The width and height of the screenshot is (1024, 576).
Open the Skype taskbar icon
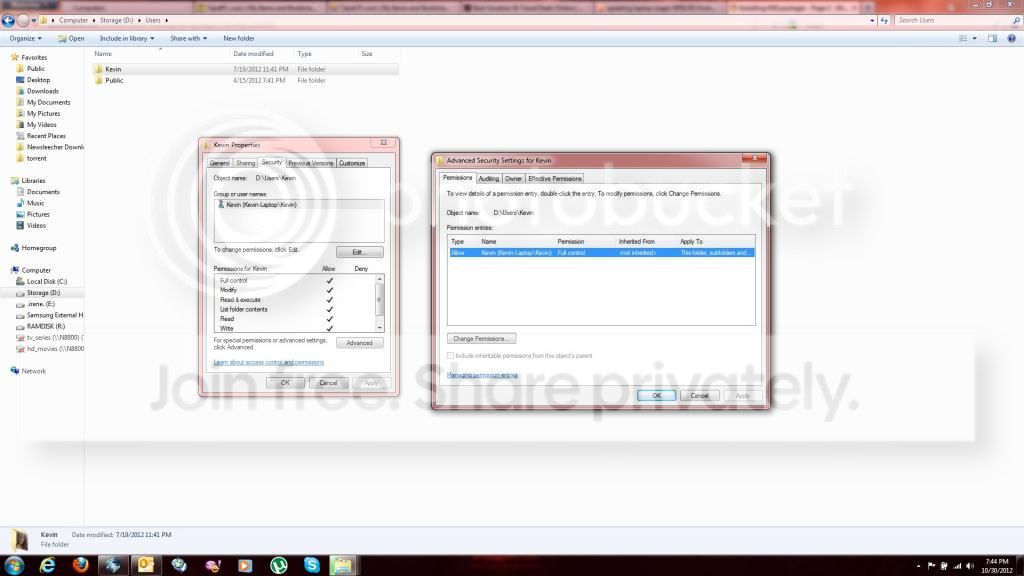312,565
